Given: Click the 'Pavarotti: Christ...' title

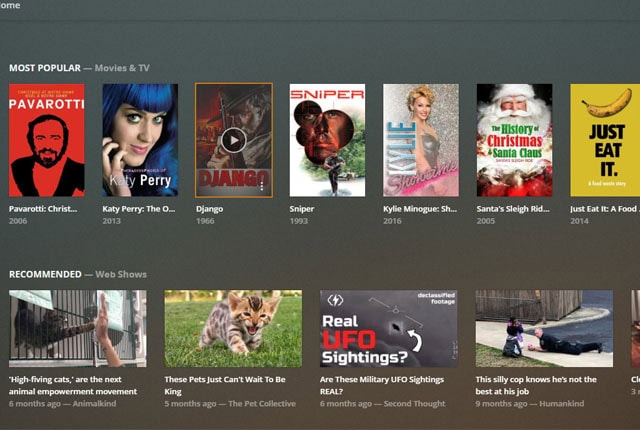Looking at the screenshot, I should pos(43,209).
